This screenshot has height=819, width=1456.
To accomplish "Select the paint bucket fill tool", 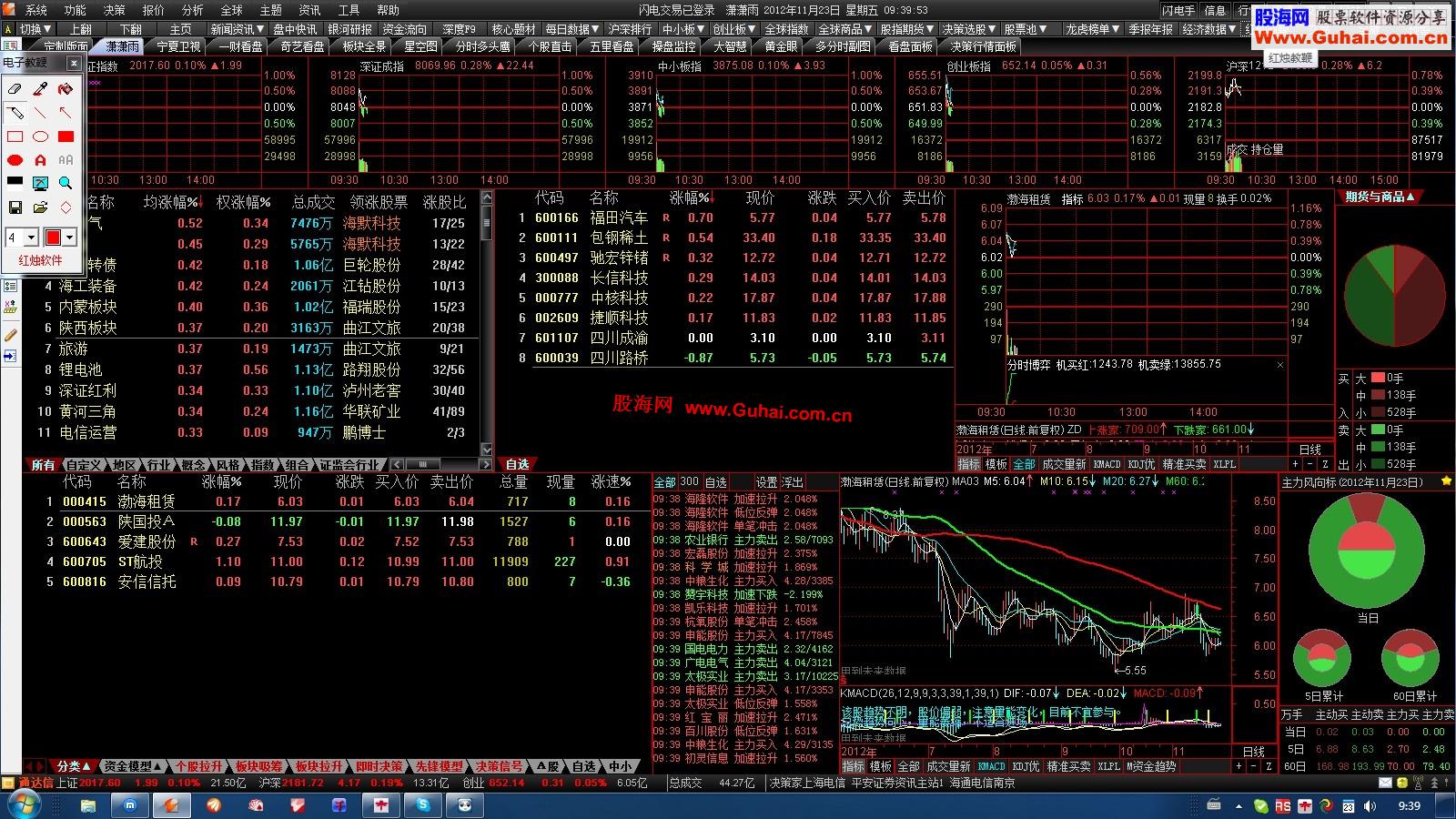I will coord(66,89).
